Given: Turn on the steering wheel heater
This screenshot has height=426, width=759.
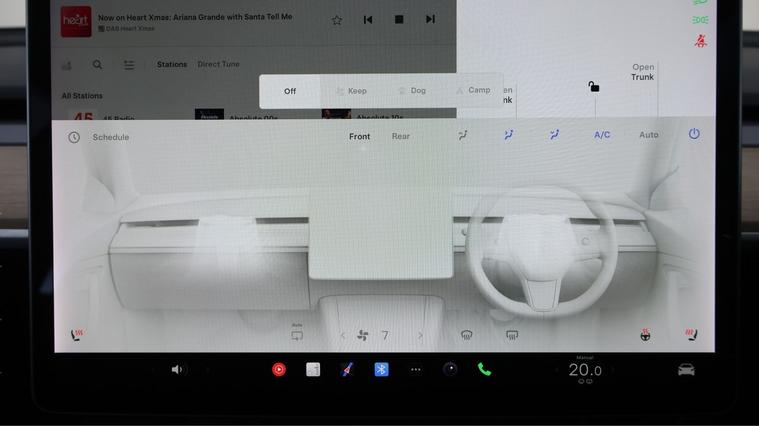Looking at the screenshot, I should coord(645,335).
